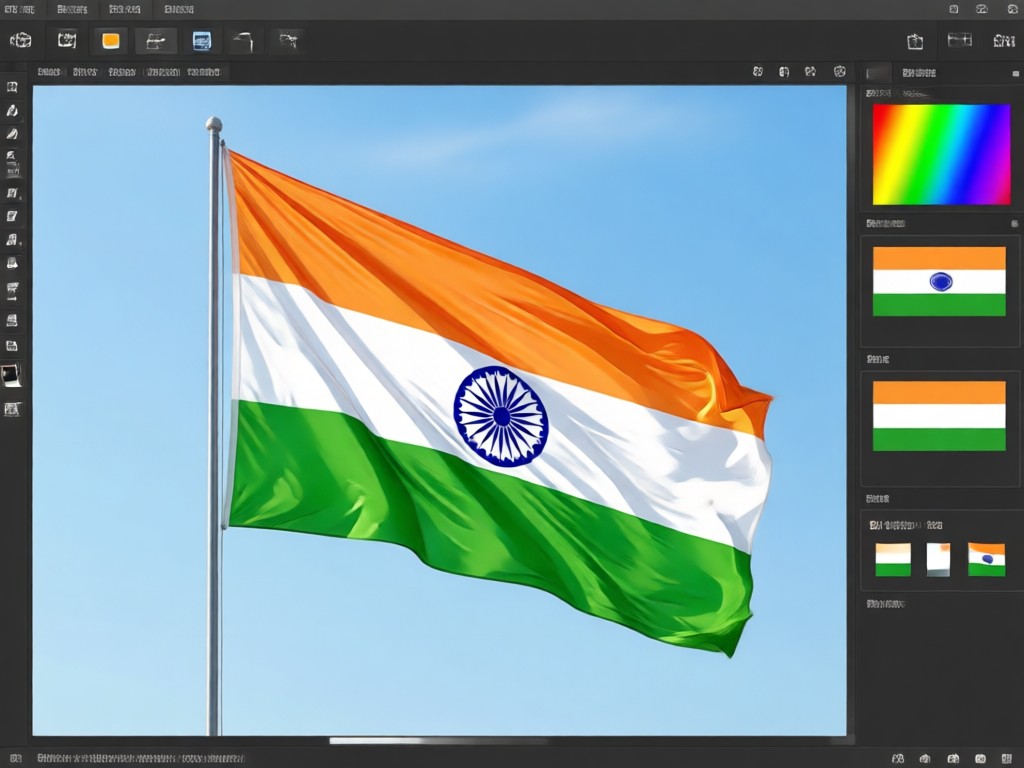This screenshot has width=1024, height=768.
Task: Click the orange square icon in the top toolbar
Action: (x=111, y=40)
